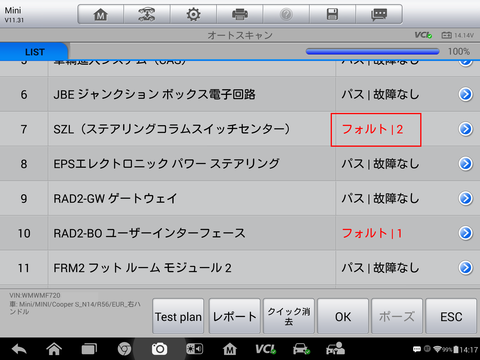The image size is (480, 360).
Task: Click the disabled ポーズ button
Action: (397, 316)
